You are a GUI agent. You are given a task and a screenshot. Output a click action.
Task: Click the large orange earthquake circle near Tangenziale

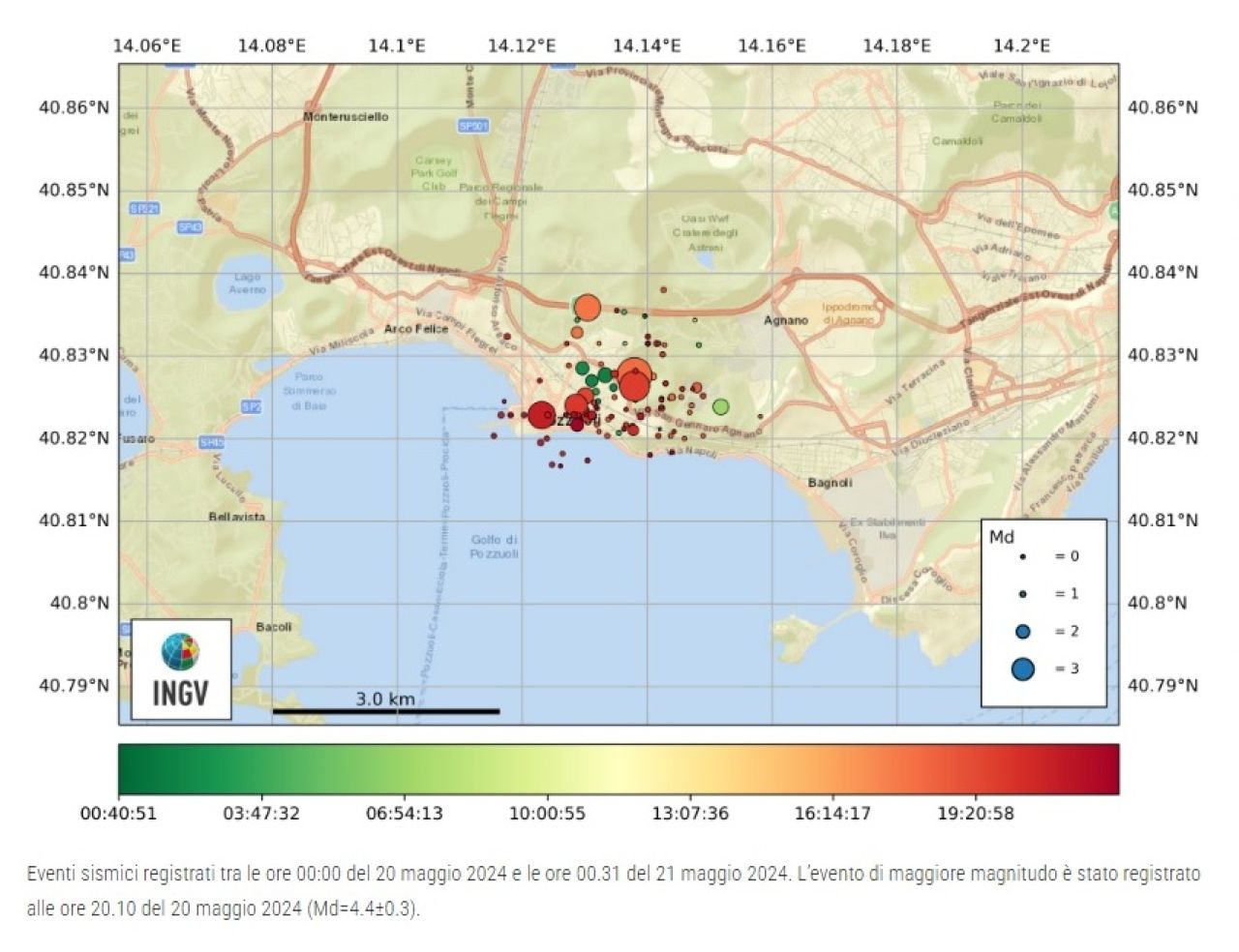click(x=588, y=309)
